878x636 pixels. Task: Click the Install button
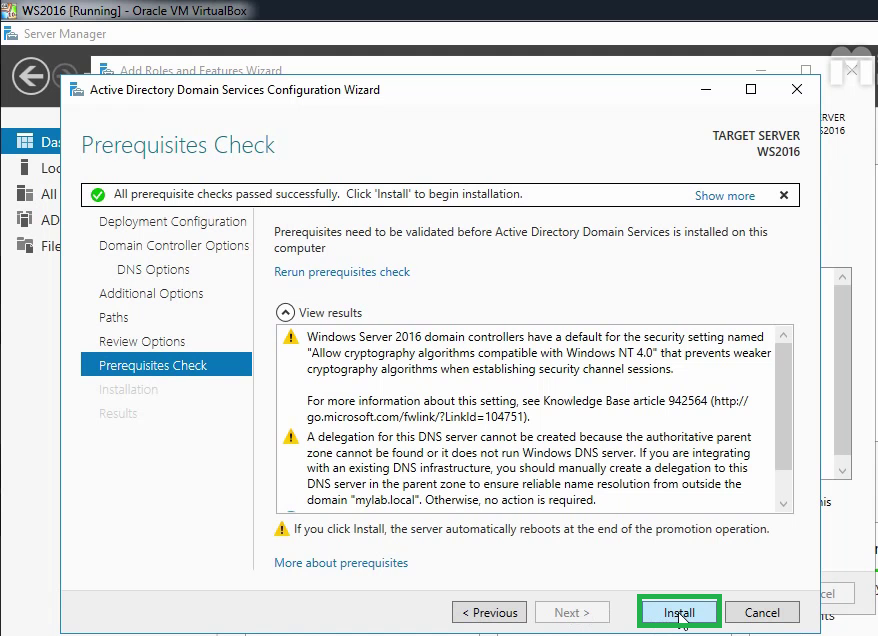[x=679, y=612]
